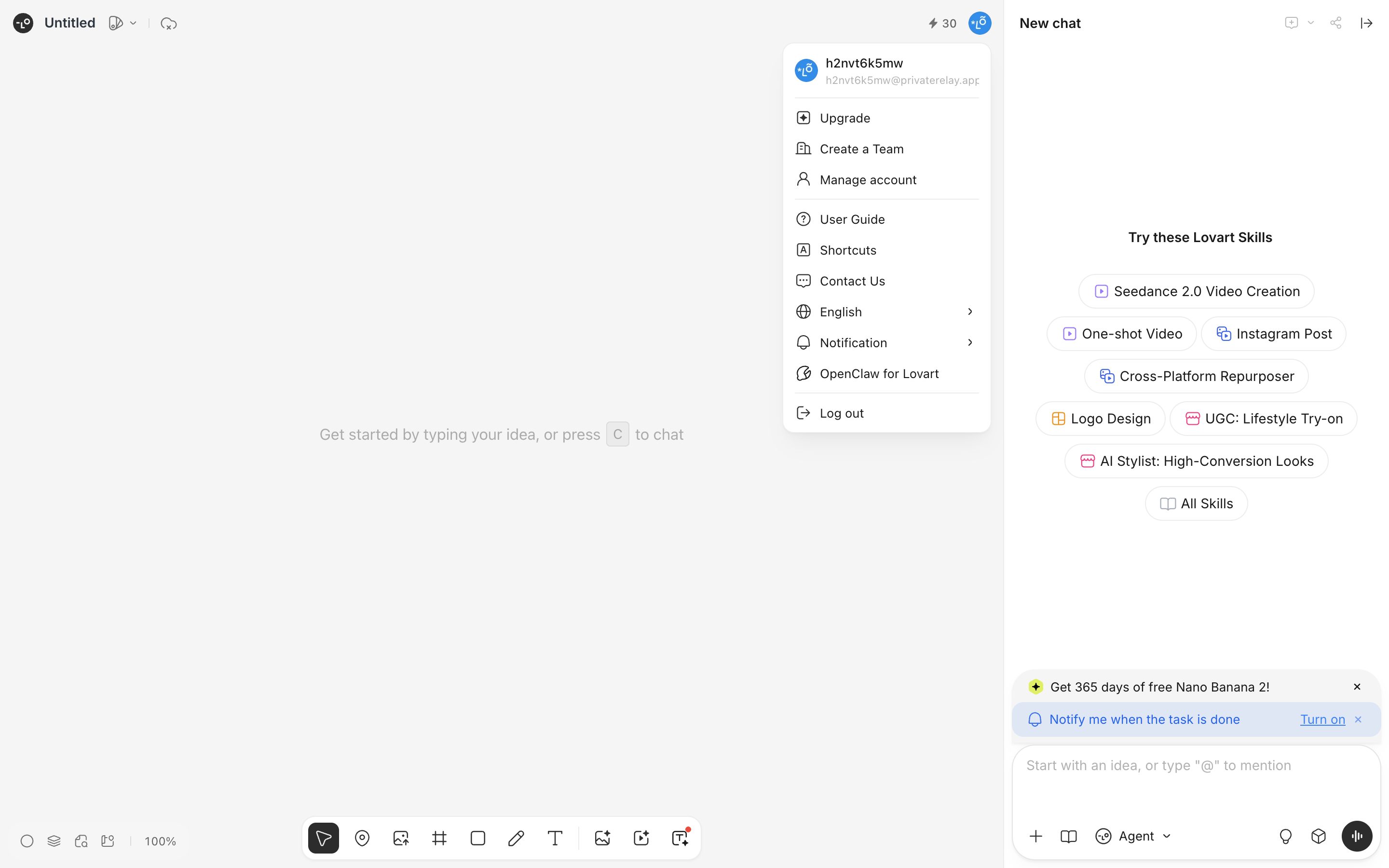Choose Create a Team menu entry
Image resolution: width=1389 pixels, height=868 pixels.
click(887, 149)
